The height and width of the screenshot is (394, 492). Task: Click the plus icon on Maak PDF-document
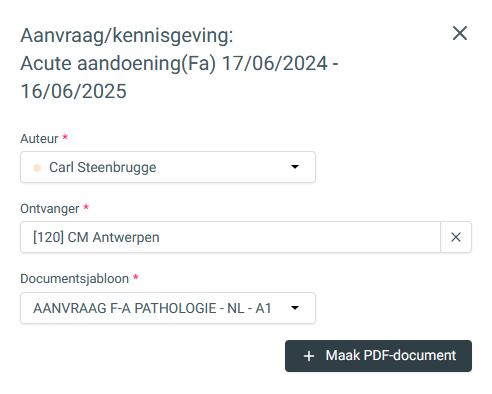pos(309,356)
